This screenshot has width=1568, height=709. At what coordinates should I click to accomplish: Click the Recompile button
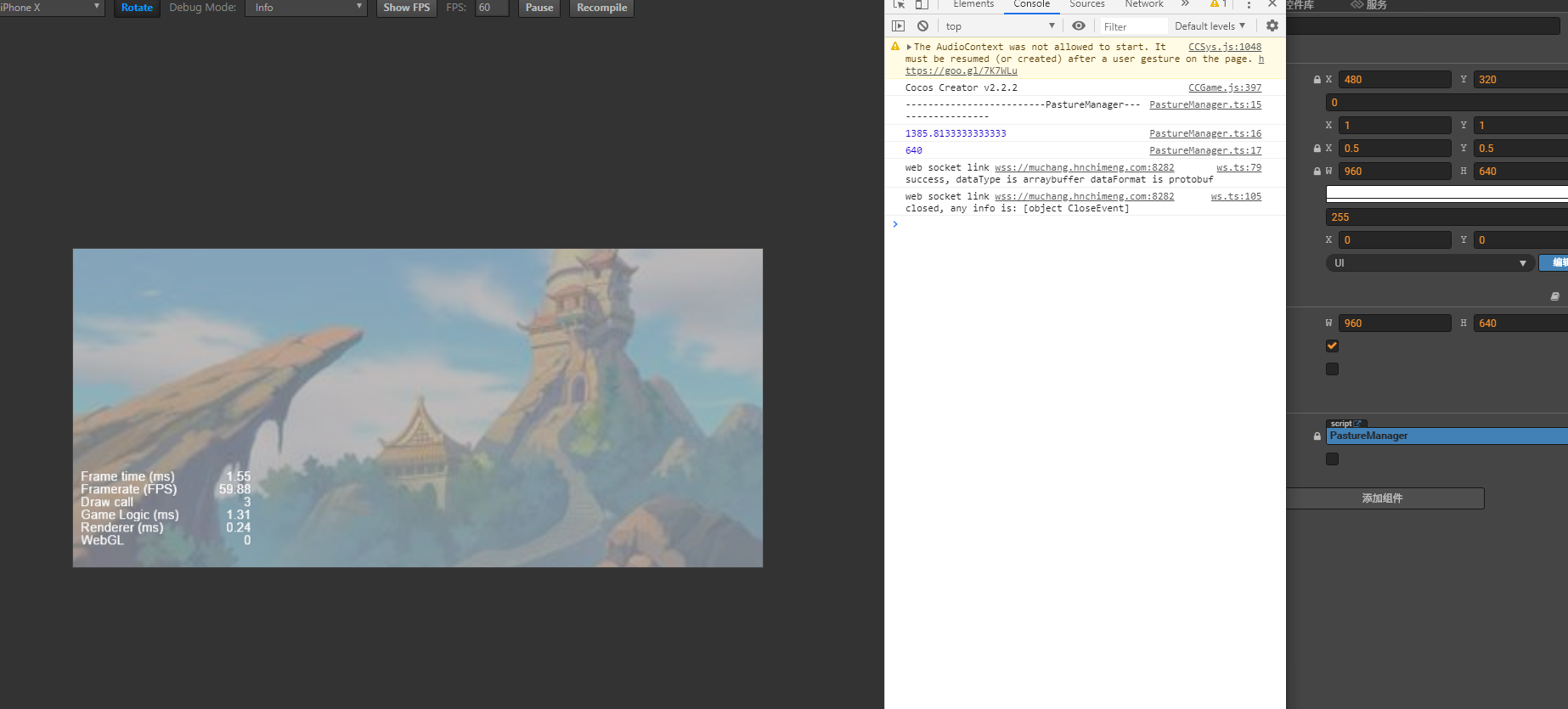[601, 8]
